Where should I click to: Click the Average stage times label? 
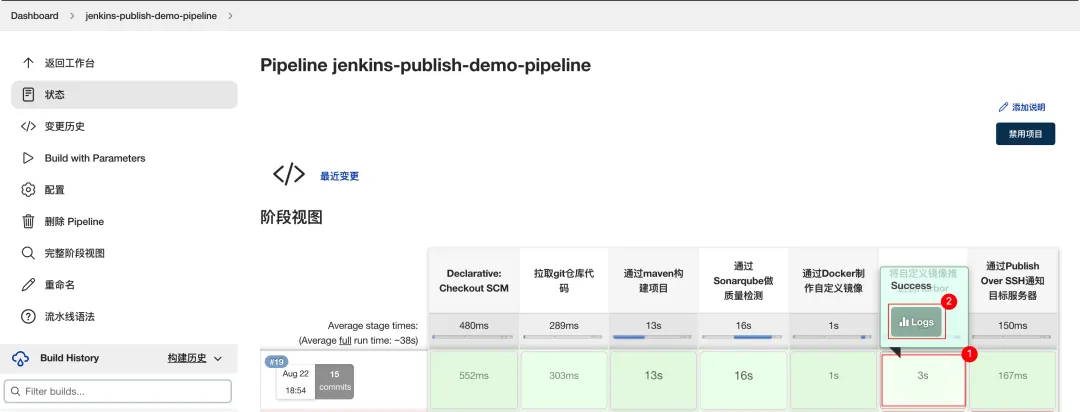(x=373, y=325)
